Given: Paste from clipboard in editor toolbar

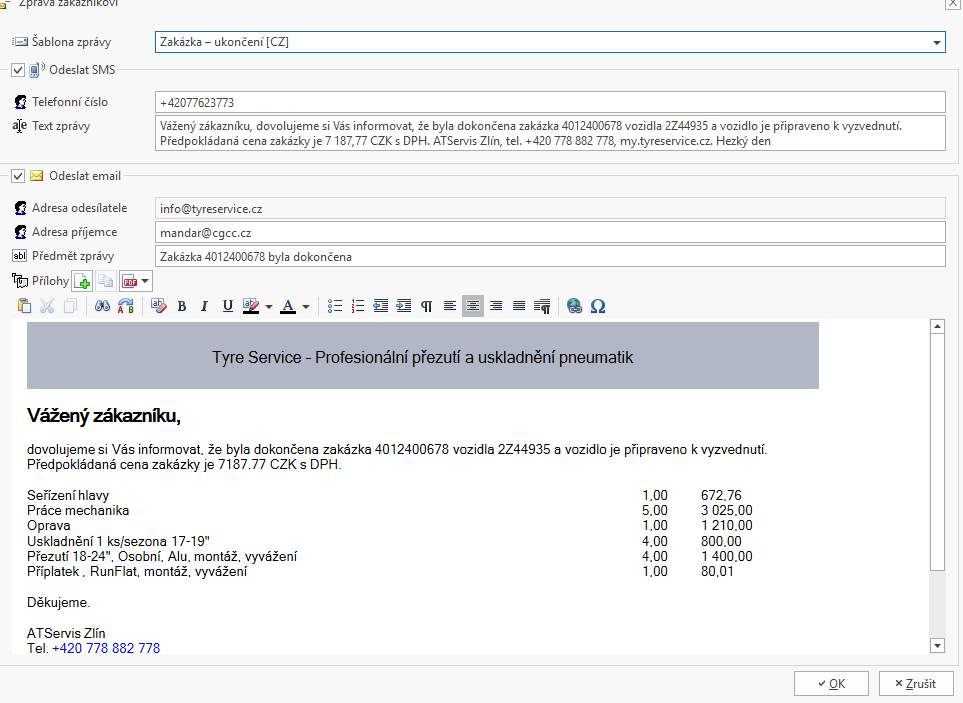Looking at the screenshot, I should click(x=24, y=306).
